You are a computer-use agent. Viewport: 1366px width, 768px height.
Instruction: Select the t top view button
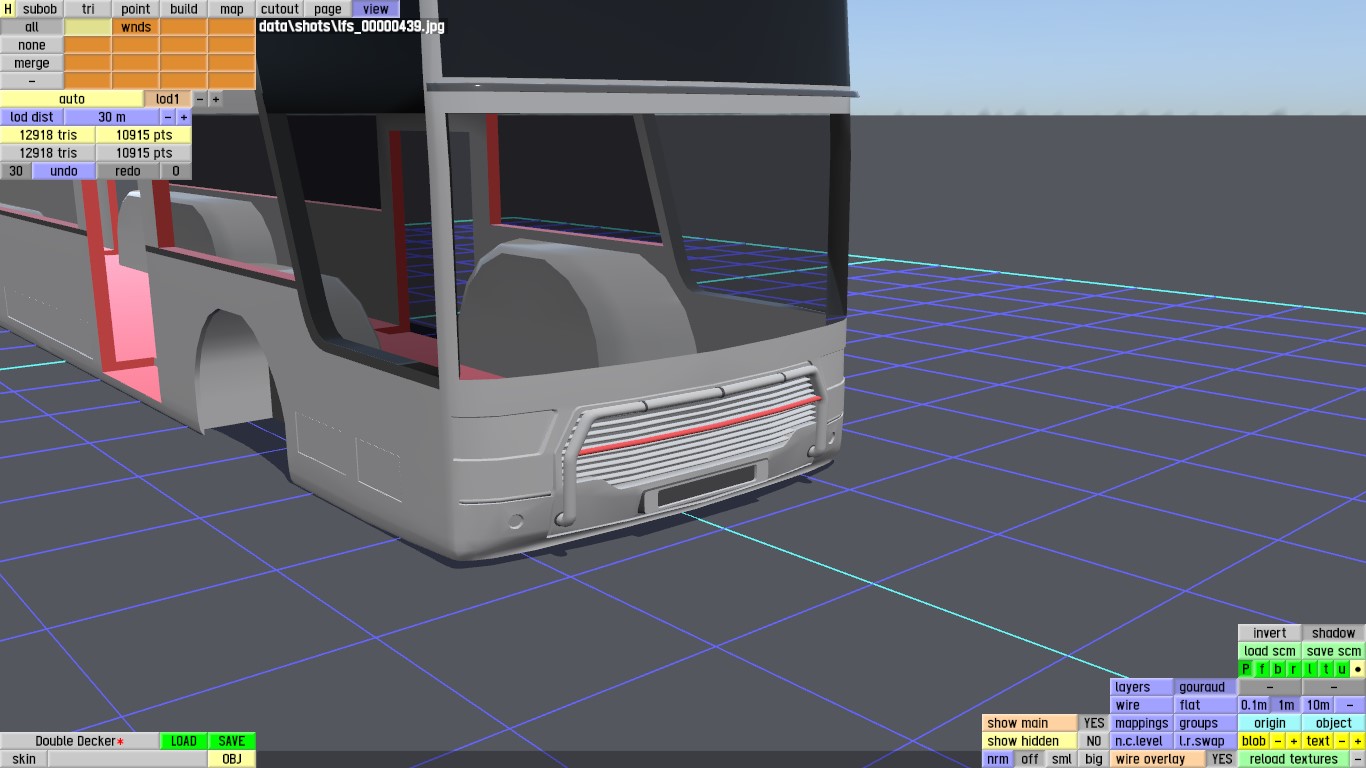pyautogui.click(x=1326, y=669)
